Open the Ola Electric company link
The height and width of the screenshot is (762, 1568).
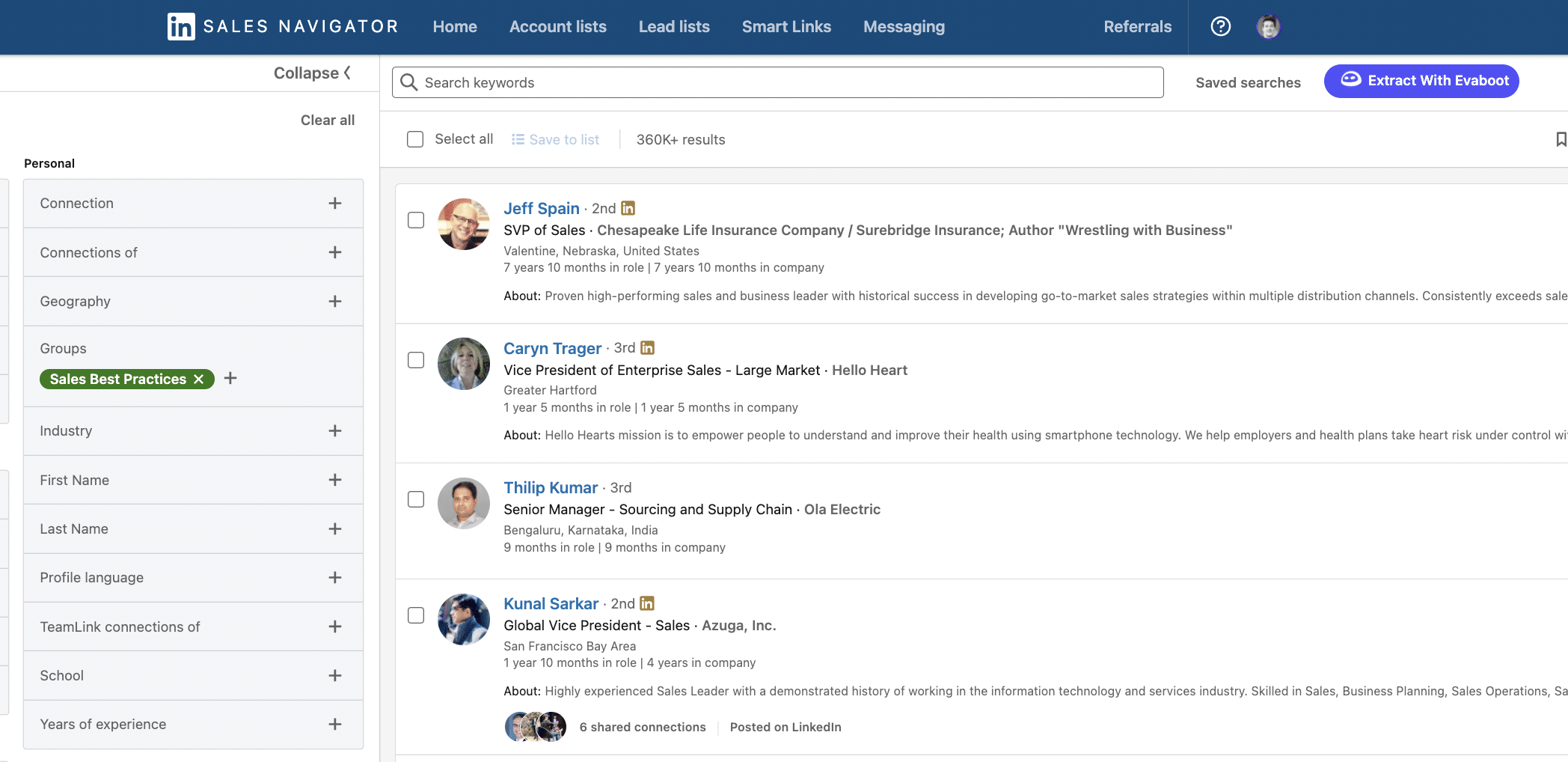tap(842, 510)
